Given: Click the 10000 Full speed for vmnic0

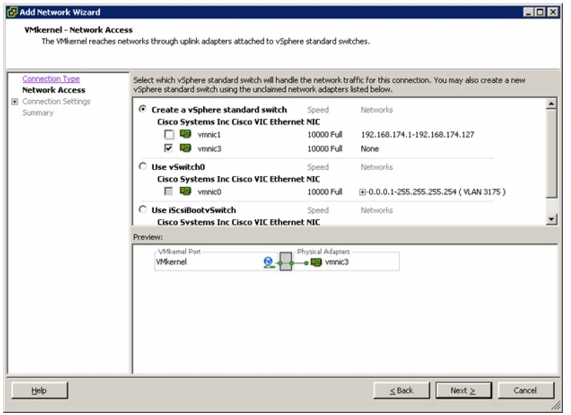Looking at the screenshot, I should pos(325,192).
